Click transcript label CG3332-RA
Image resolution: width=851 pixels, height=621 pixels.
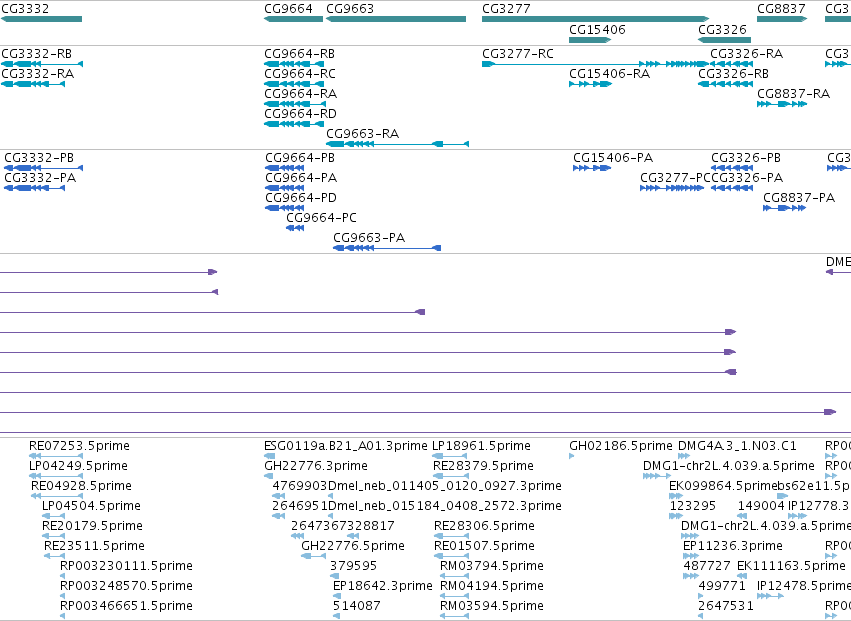[x=37, y=74]
